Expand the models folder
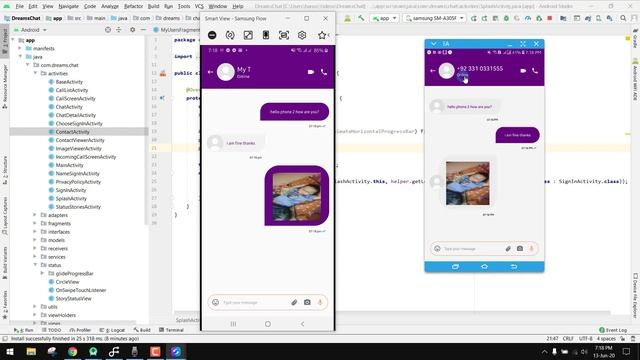640x360 pixels. (35, 240)
